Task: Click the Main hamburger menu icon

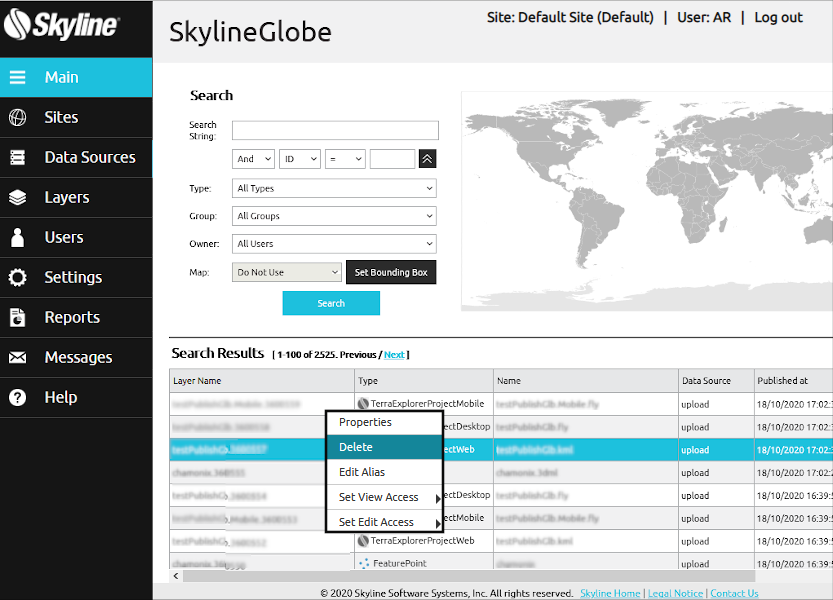Action: click(x=18, y=77)
